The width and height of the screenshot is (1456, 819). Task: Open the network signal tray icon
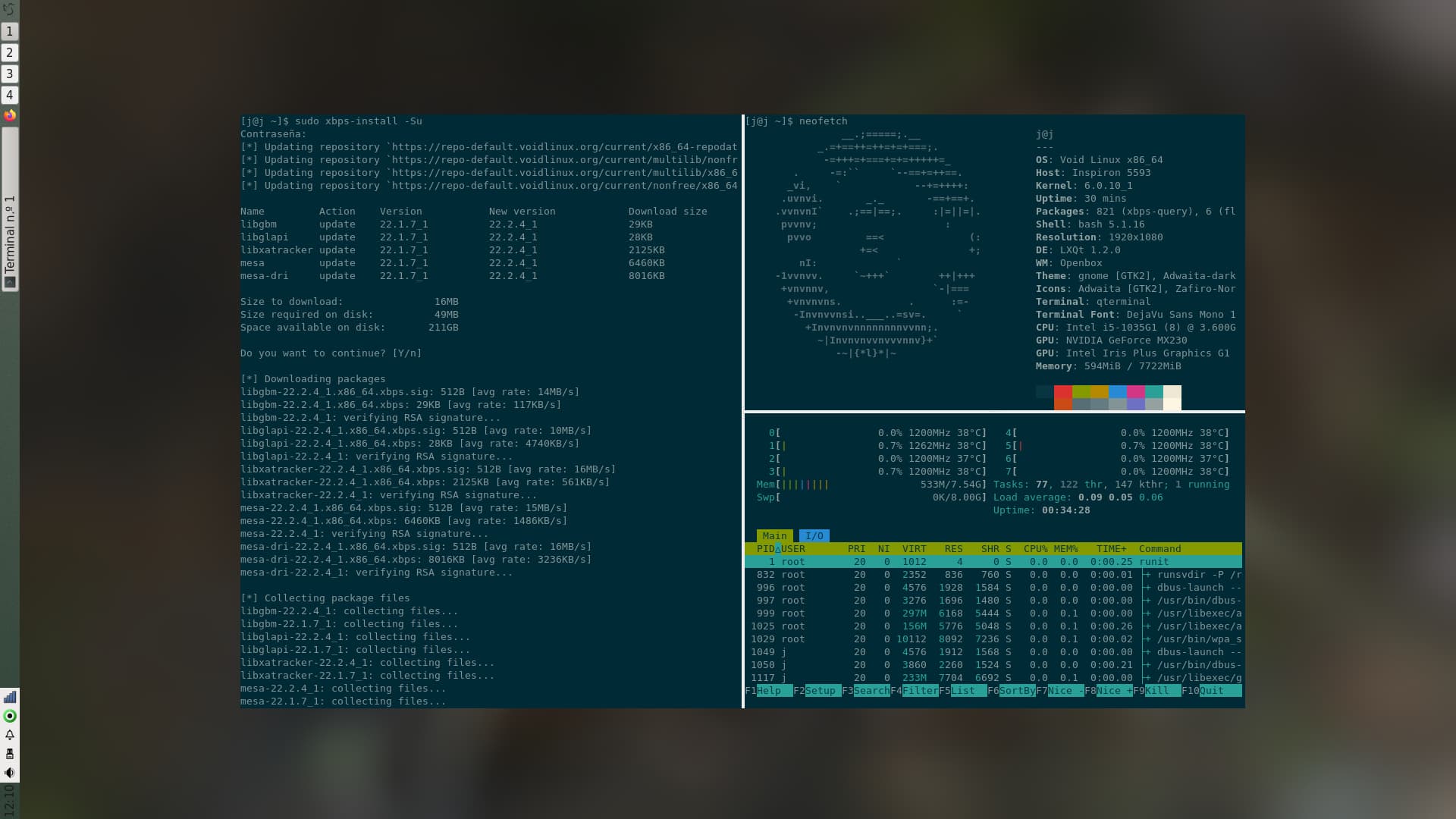tap(10, 697)
